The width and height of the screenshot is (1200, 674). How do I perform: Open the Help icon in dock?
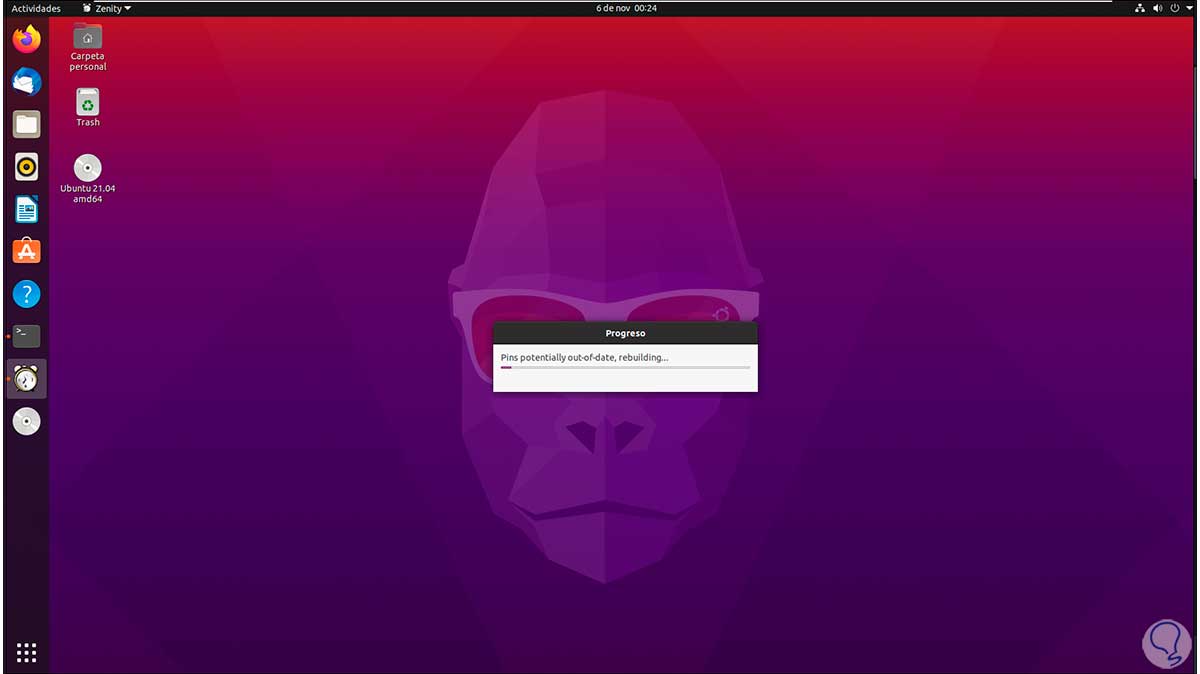(27, 294)
